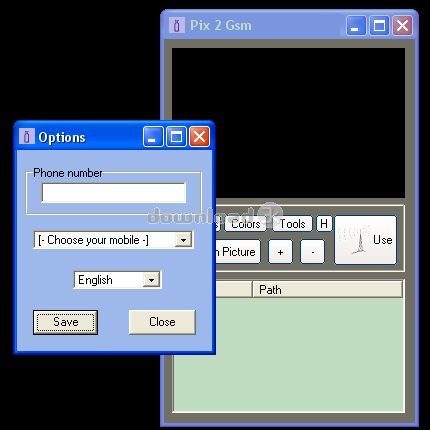430x430 pixels.
Task: Click the black preview canvas
Action: [288, 123]
